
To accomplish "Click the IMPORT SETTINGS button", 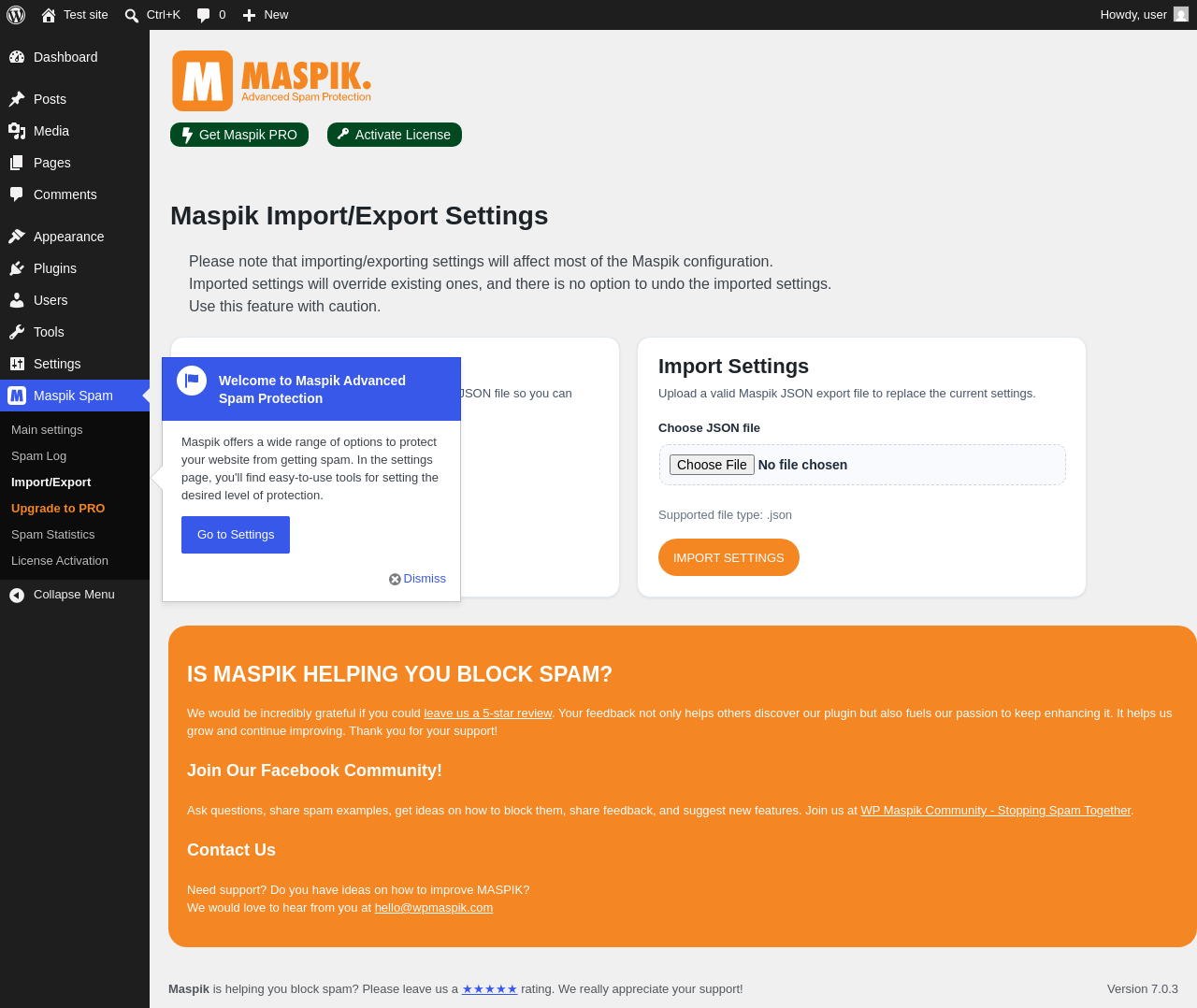I will (x=728, y=557).
